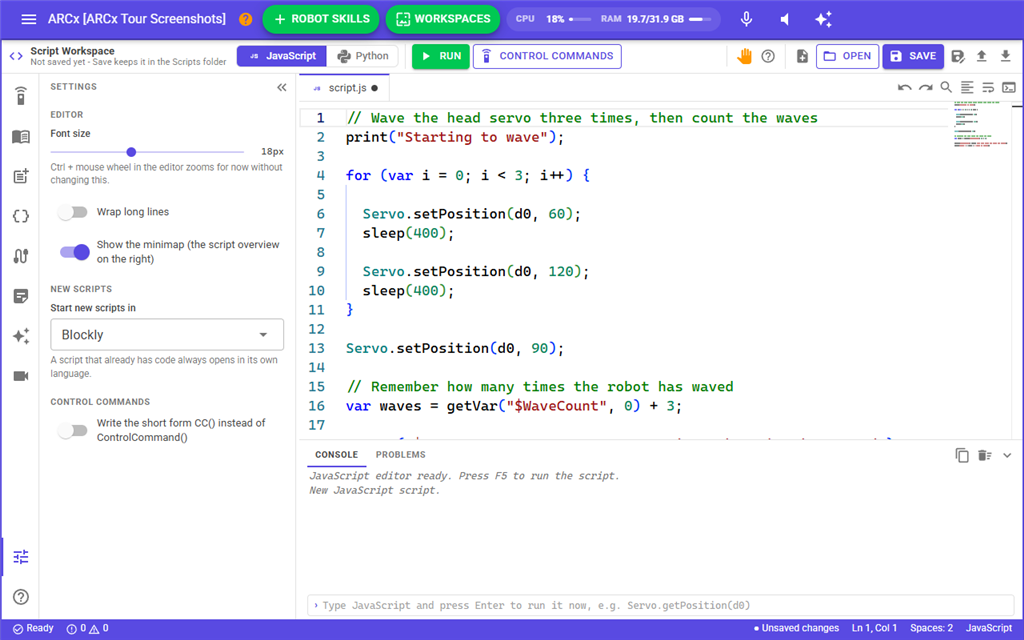The height and width of the screenshot is (640, 1024).
Task: Click the OPEN button
Action: click(x=848, y=56)
